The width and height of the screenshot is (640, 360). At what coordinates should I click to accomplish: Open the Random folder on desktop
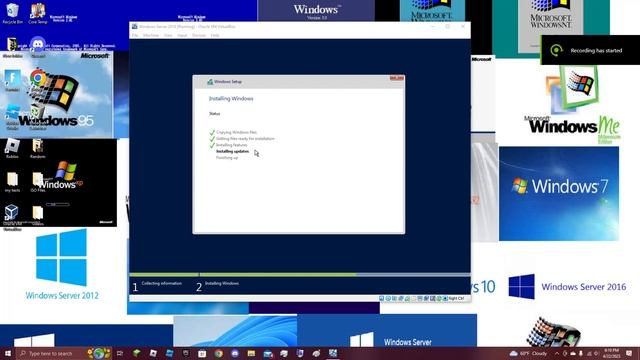tap(38, 148)
